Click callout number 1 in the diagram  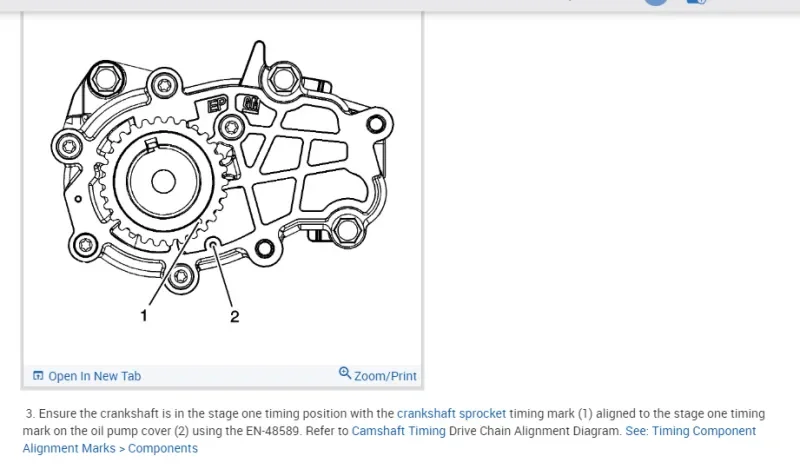[x=145, y=315]
